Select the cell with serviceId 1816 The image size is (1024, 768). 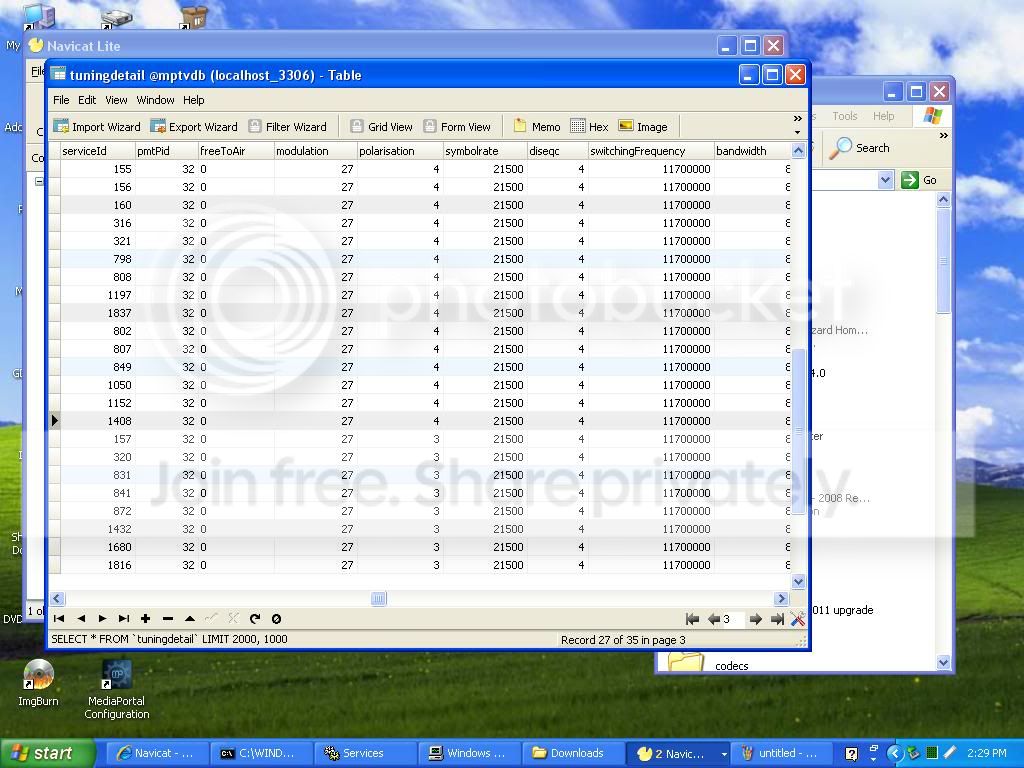(x=98, y=565)
